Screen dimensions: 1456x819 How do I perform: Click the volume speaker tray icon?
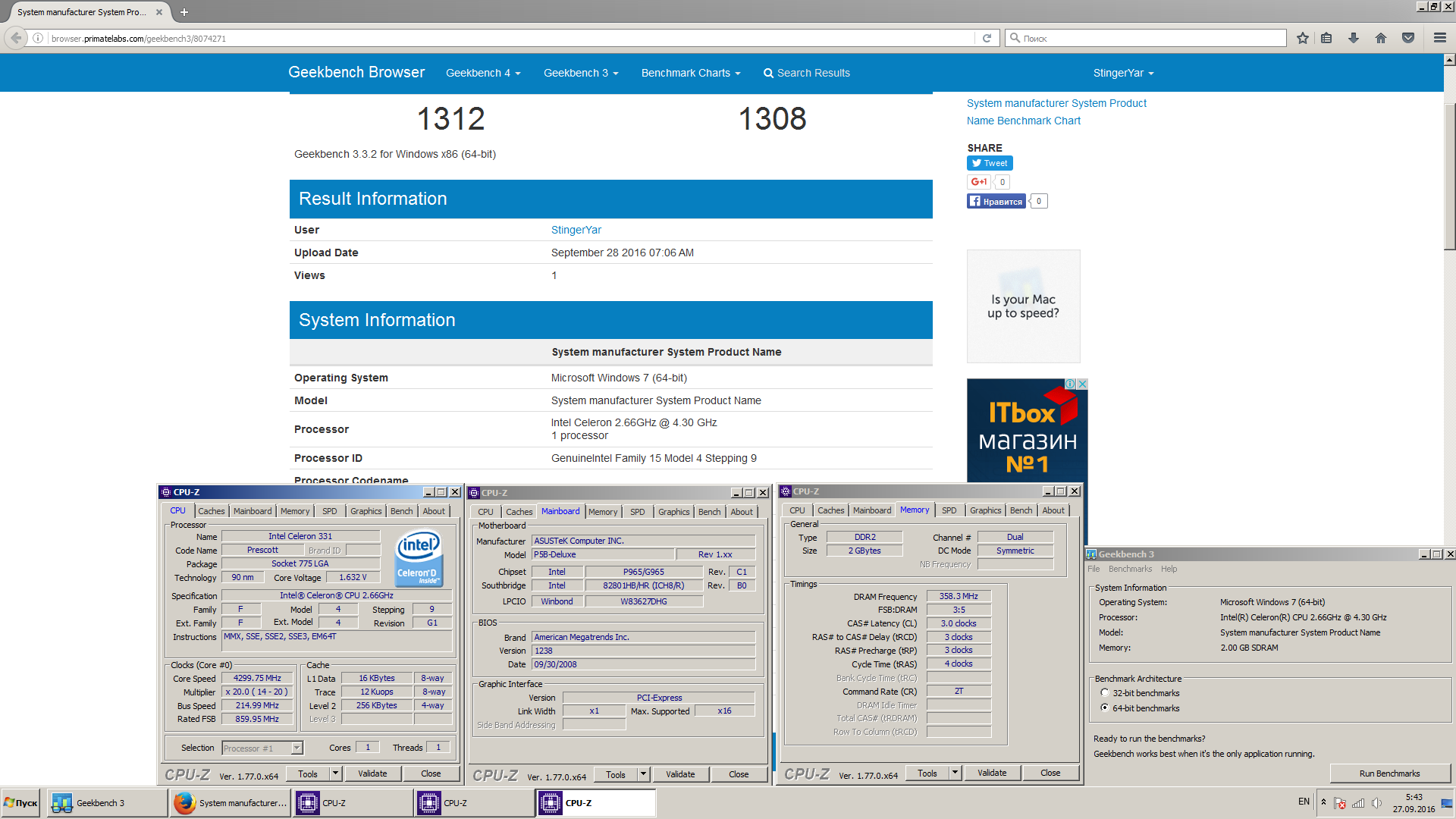click(1376, 803)
